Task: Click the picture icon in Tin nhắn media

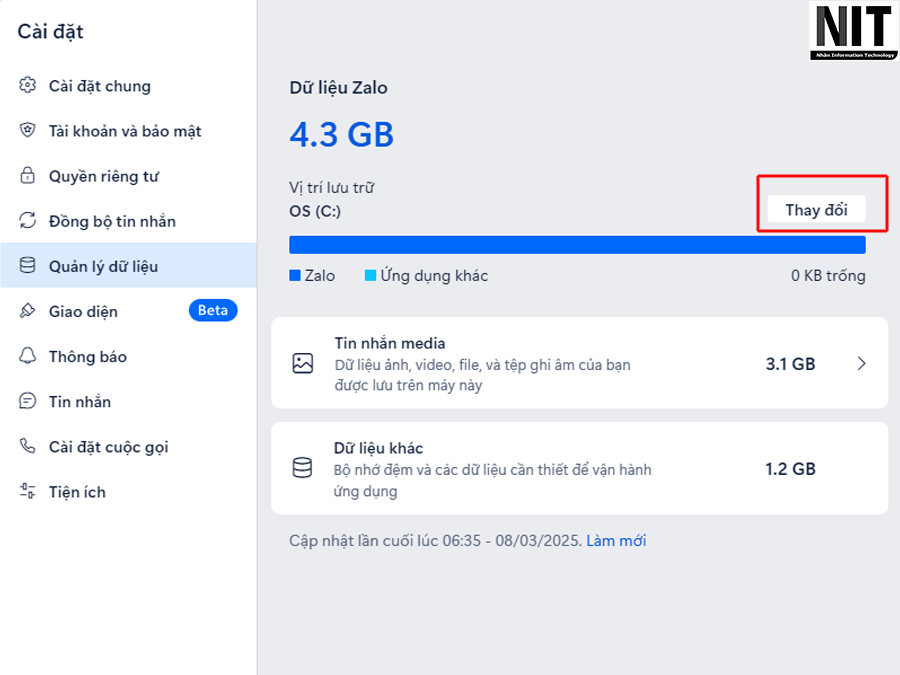Action: 302,363
